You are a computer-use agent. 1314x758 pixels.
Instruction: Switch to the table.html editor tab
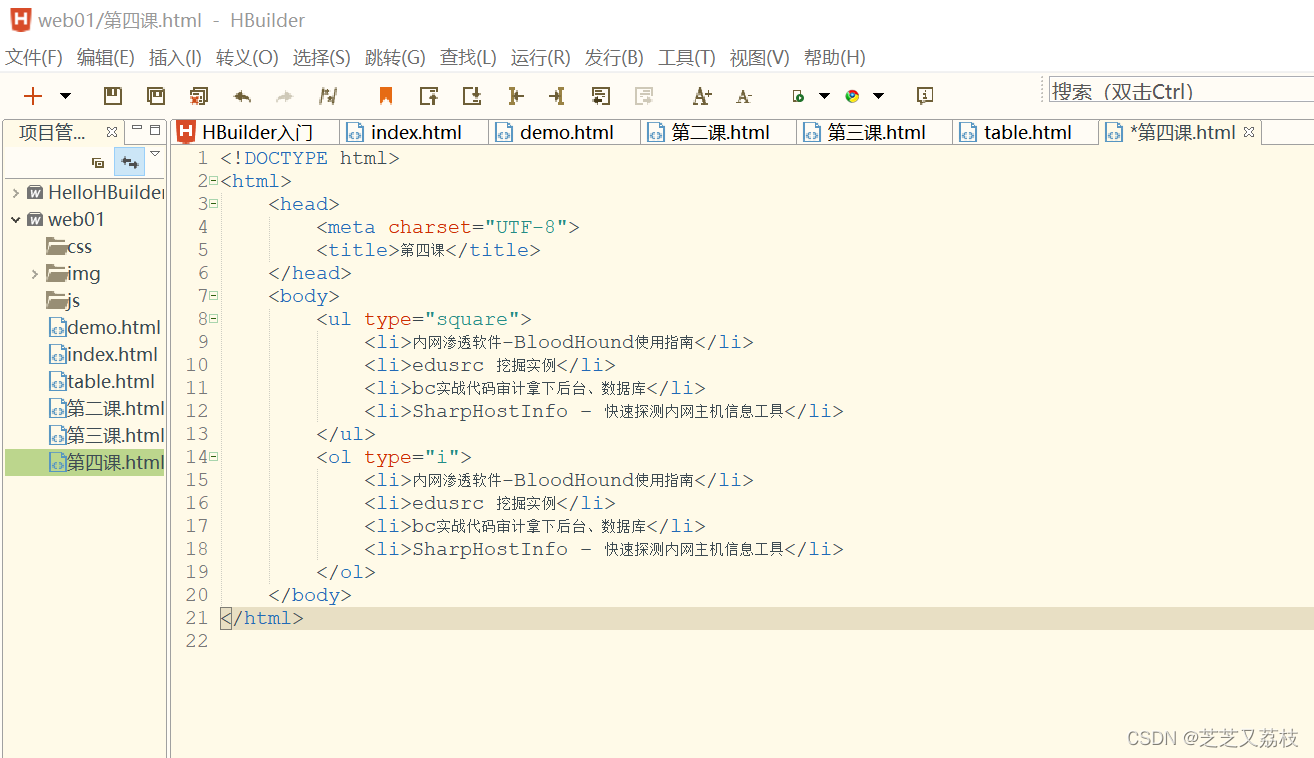(x=1026, y=132)
